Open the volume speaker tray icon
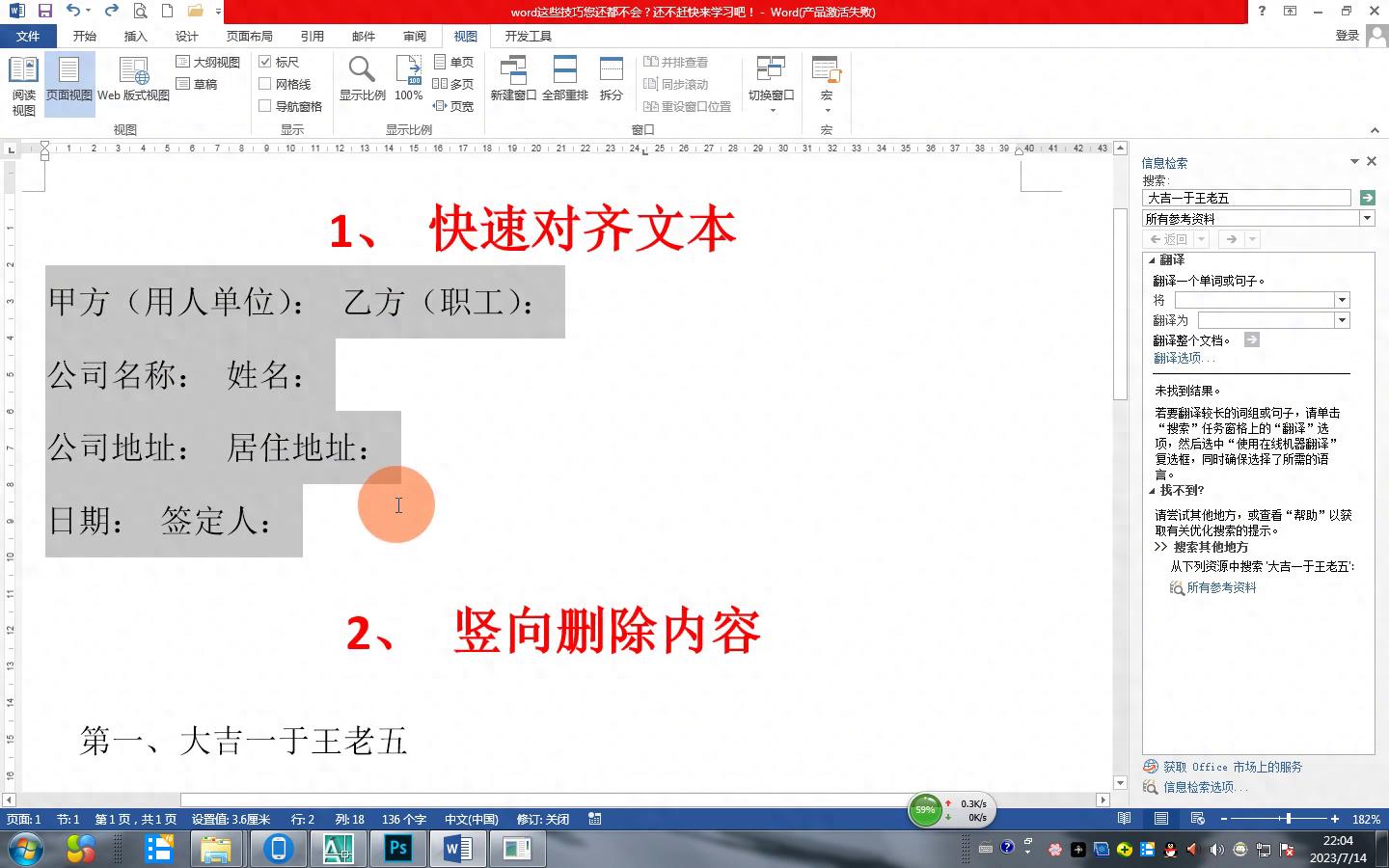Image resolution: width=1389 pixels, height=868 pixels. (x=1216, y=850)
